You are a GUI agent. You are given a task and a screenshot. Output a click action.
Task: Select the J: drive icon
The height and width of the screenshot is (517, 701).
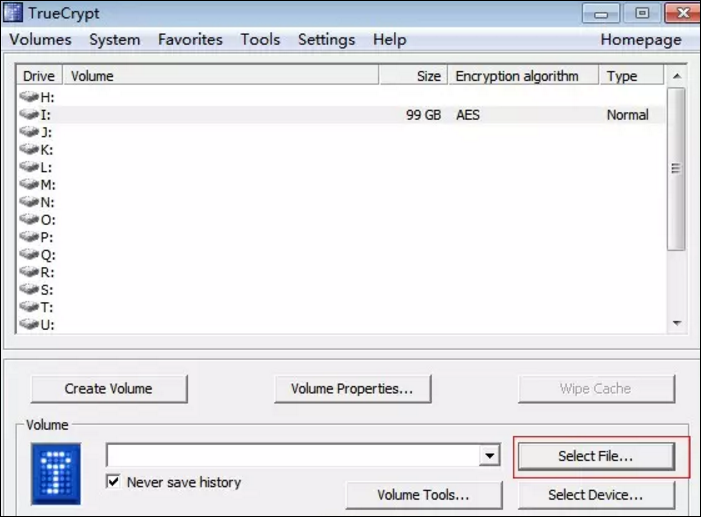pos(29,131)
